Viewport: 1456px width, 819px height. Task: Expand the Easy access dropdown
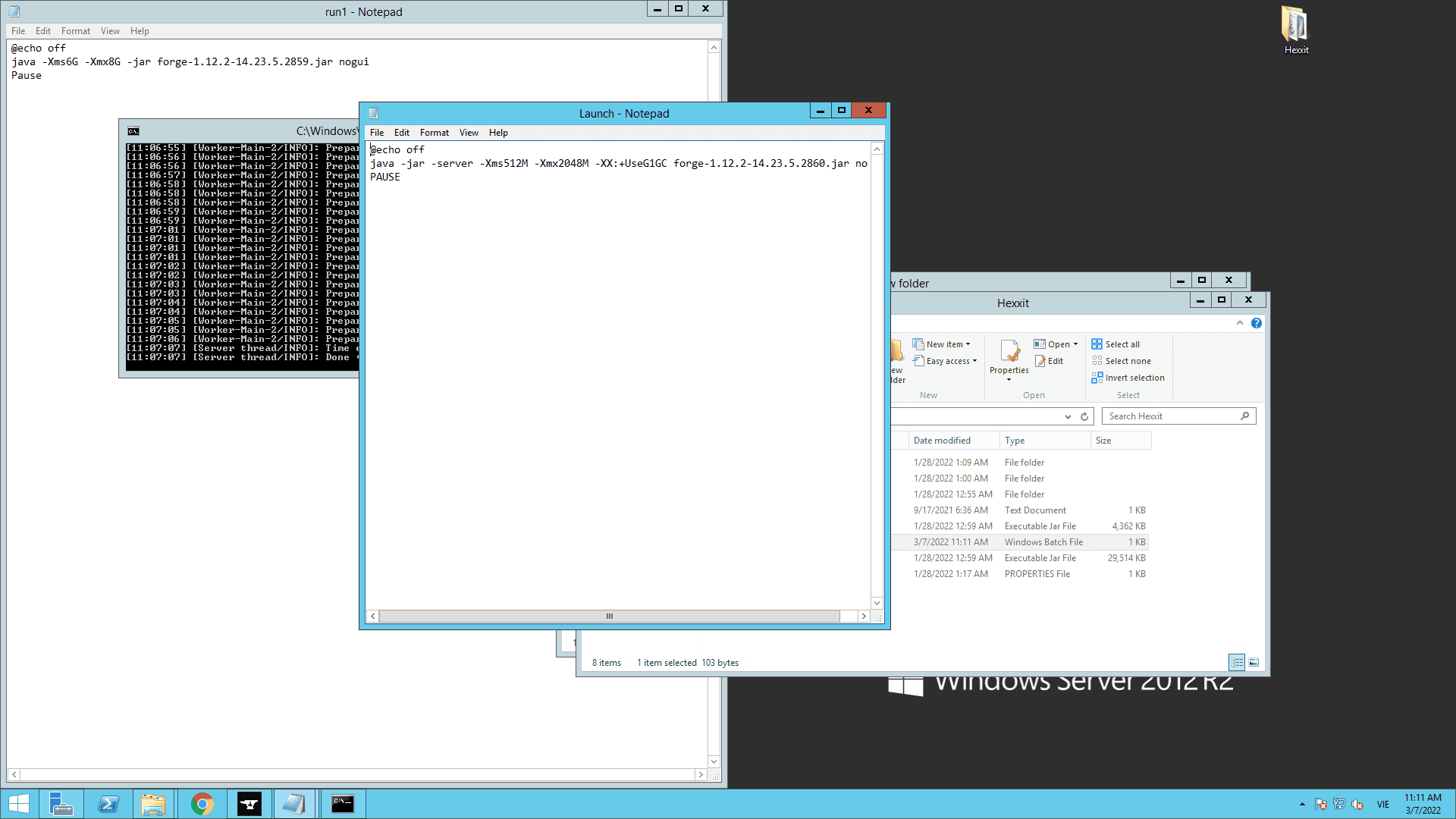coord(946,361)
